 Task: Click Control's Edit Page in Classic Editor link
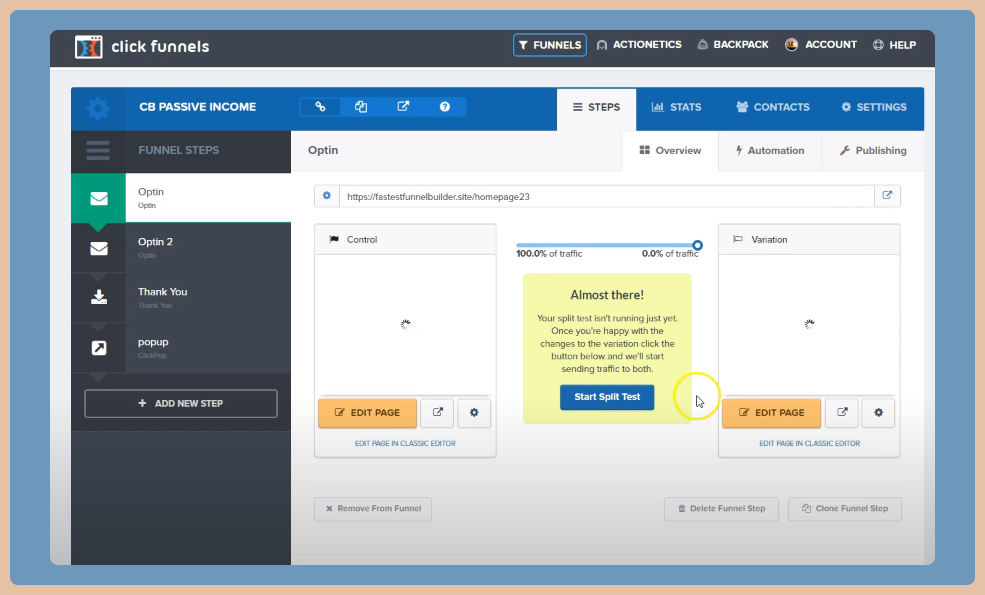point(405,444)
